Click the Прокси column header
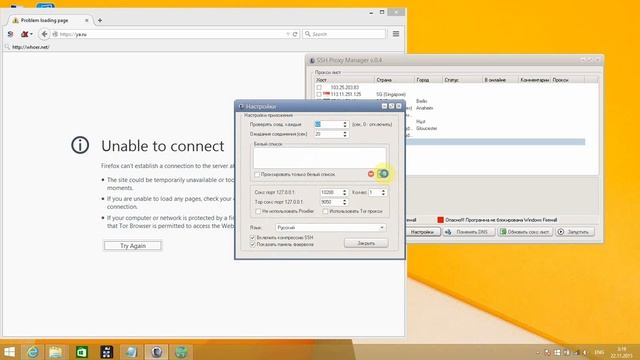 point(568,80)
